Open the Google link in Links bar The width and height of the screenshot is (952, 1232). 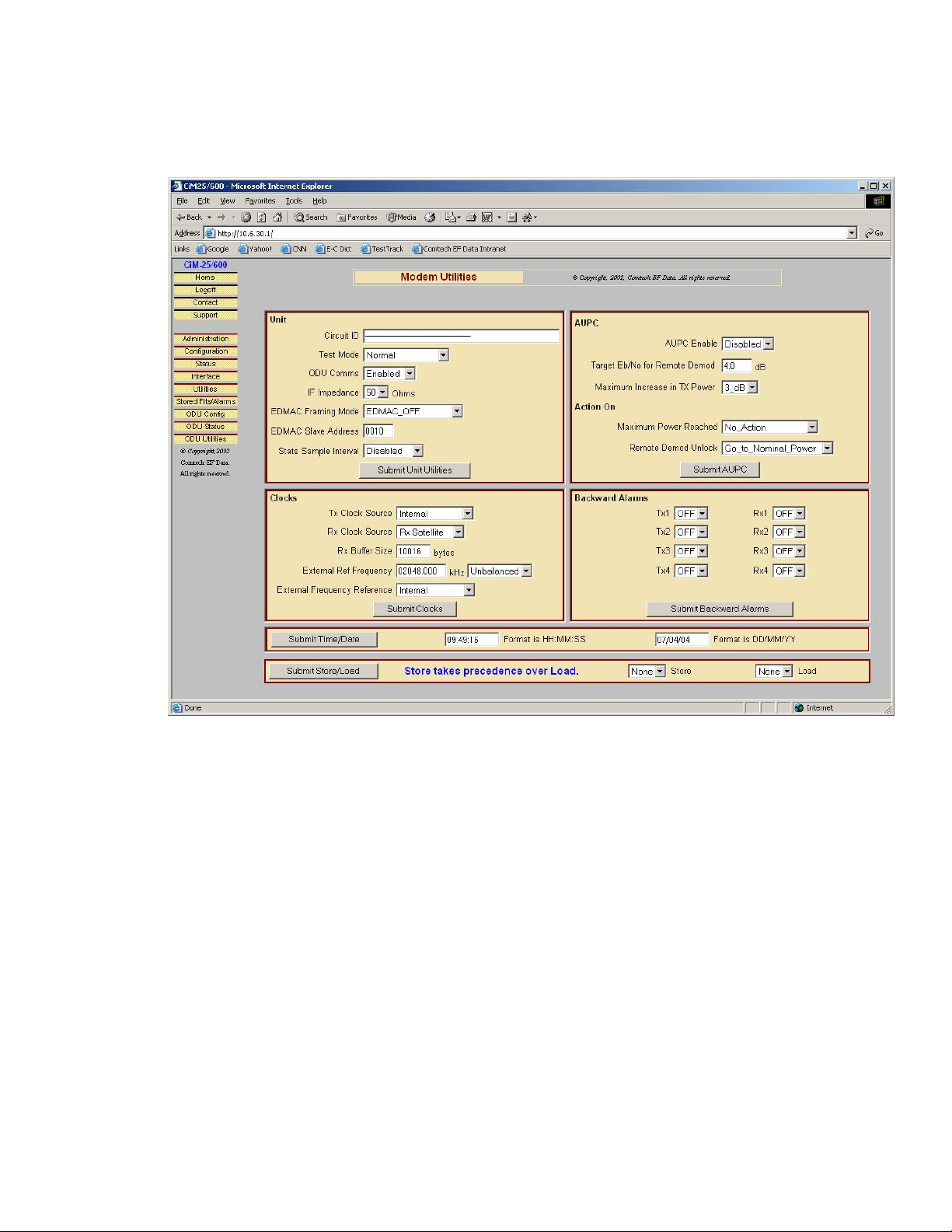pos(213,250)
